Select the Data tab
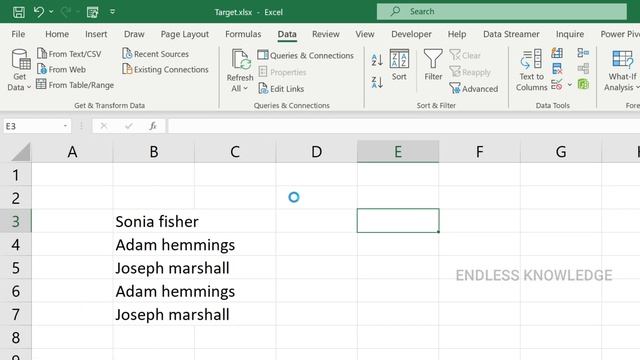Image resolution: width=640 pixels, height=360 pixels. (287, 34)
